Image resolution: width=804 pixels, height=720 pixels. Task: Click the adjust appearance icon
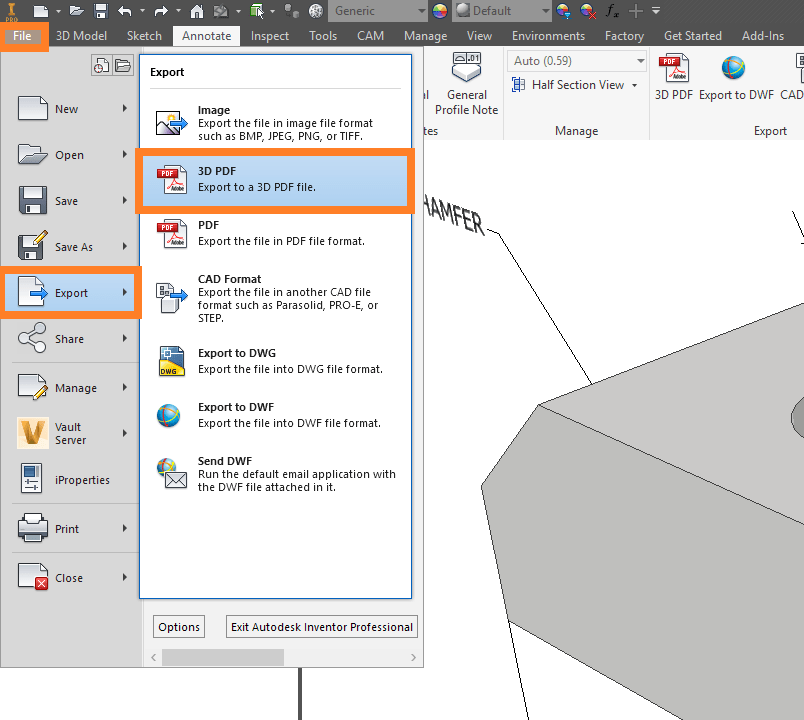click(564, 11)
